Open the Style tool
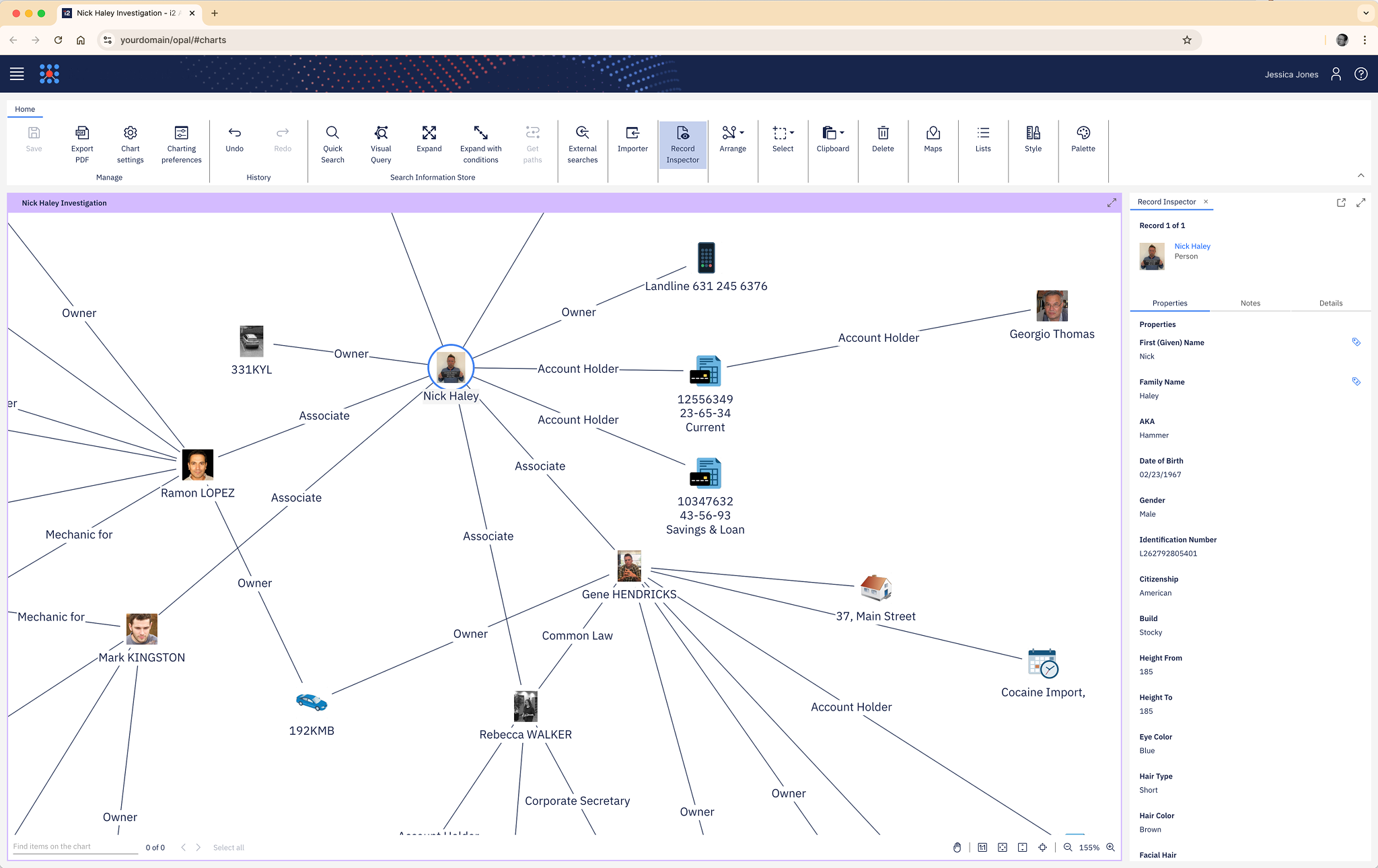The height and width of the screenshot is (868, 1378). click(x=1033, y=139)
